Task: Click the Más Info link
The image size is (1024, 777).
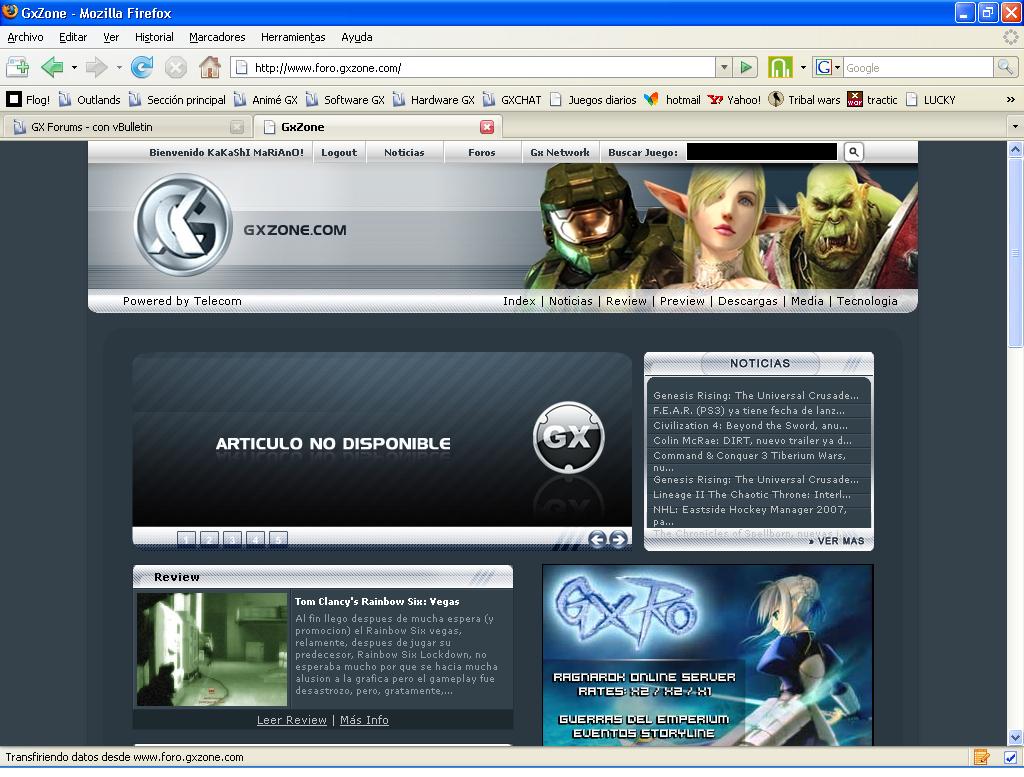Action: click(364, 720)
